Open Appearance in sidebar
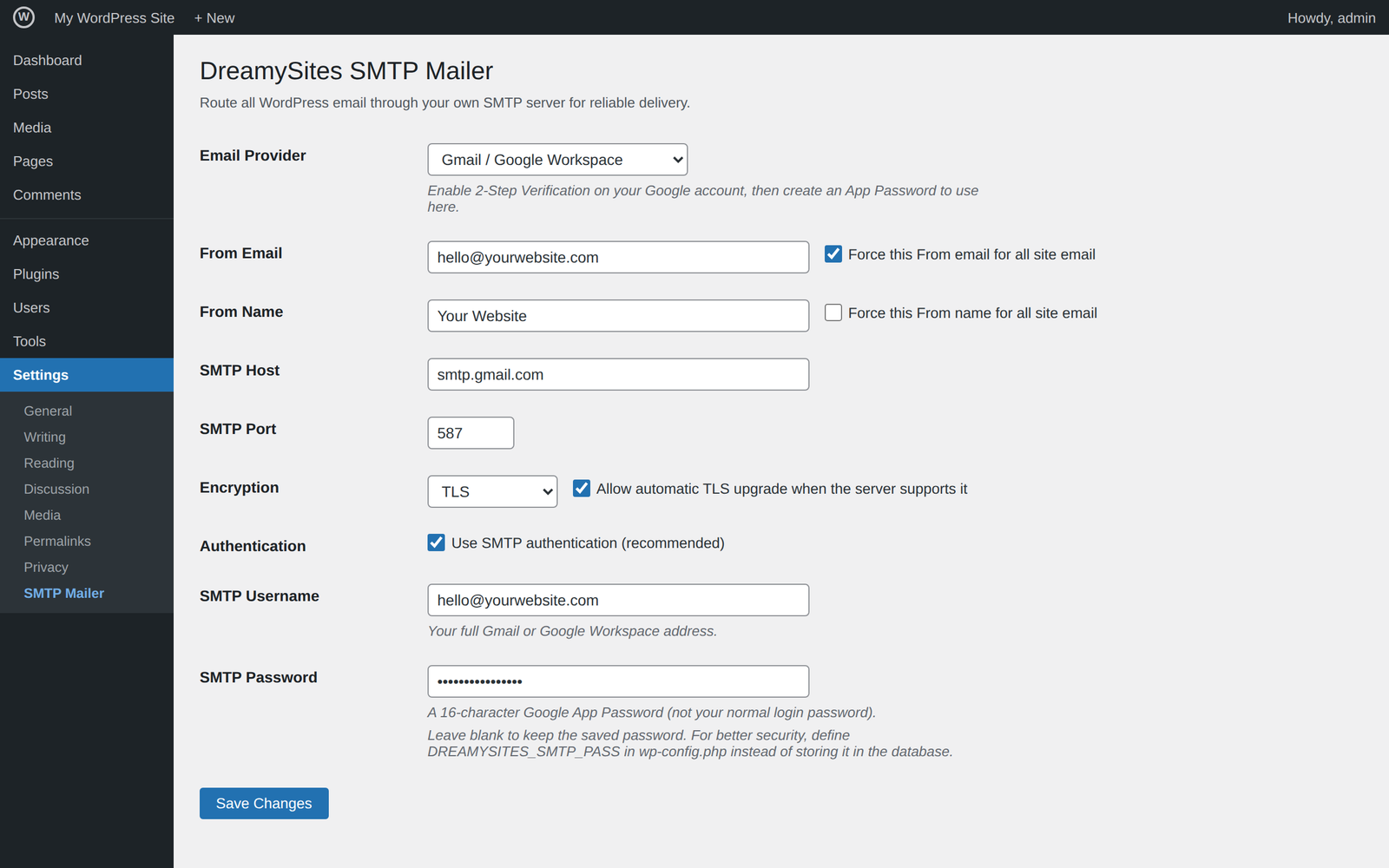Screen dimensions: 1389x868 pos(87,240)
